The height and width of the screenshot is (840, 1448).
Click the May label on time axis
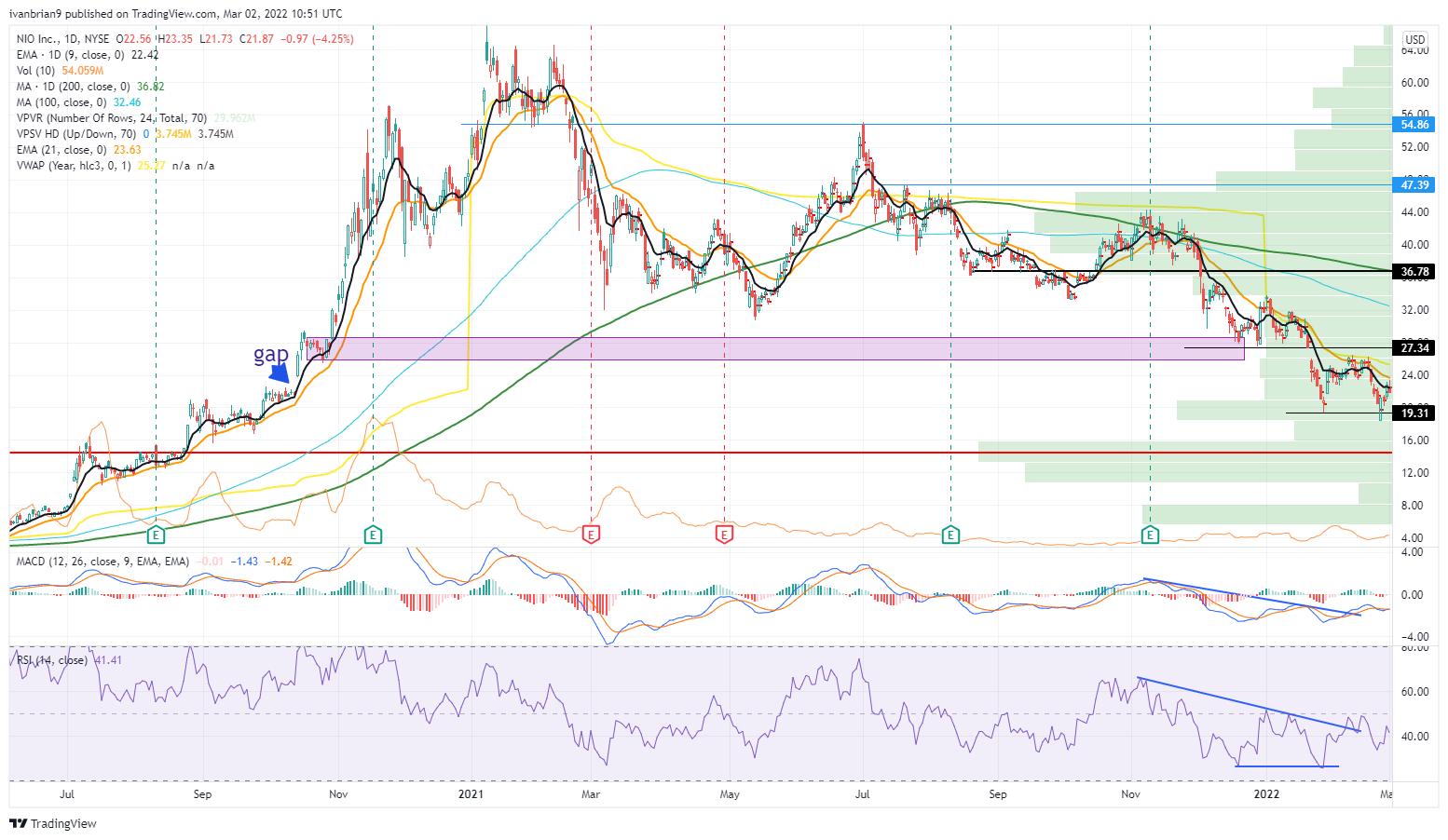pos(730,794)
